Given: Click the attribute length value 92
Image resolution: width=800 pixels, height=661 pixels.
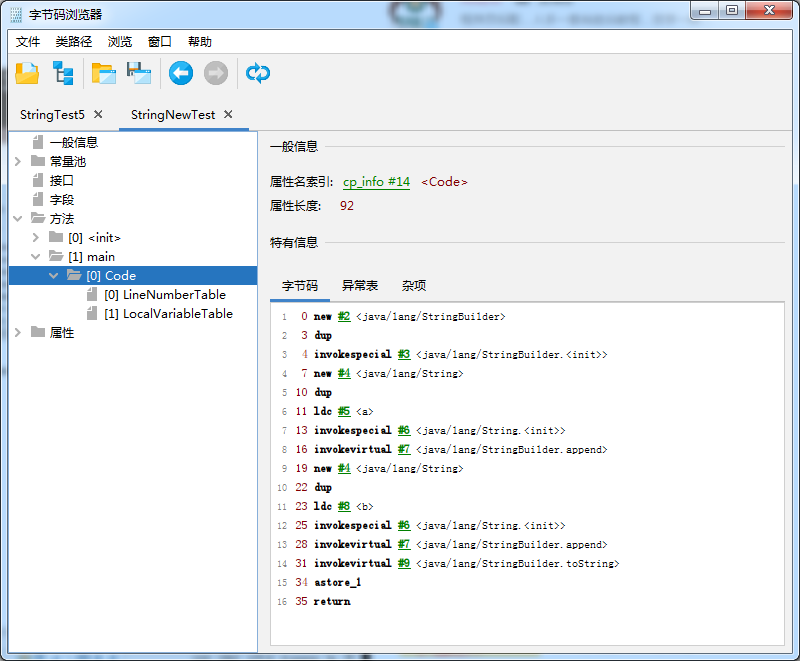Looking at the screenshot, I should click(347, 206).
